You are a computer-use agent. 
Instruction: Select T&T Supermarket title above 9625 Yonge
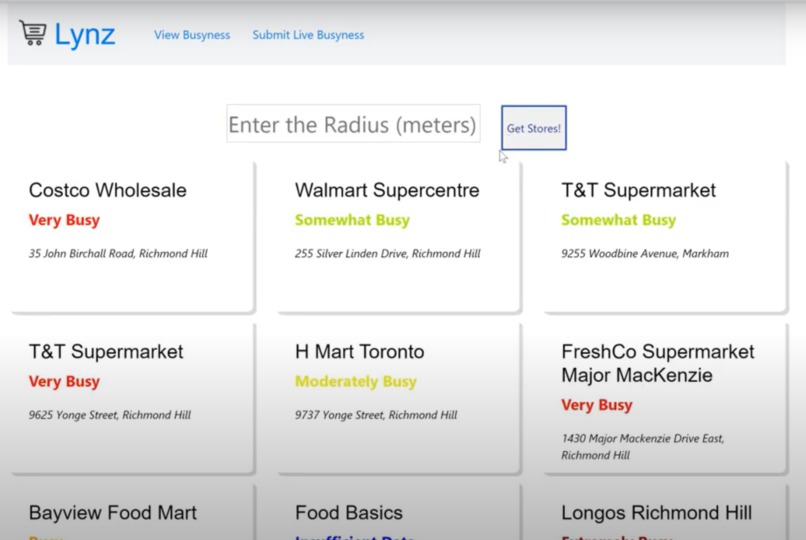[x=106, y=351]
